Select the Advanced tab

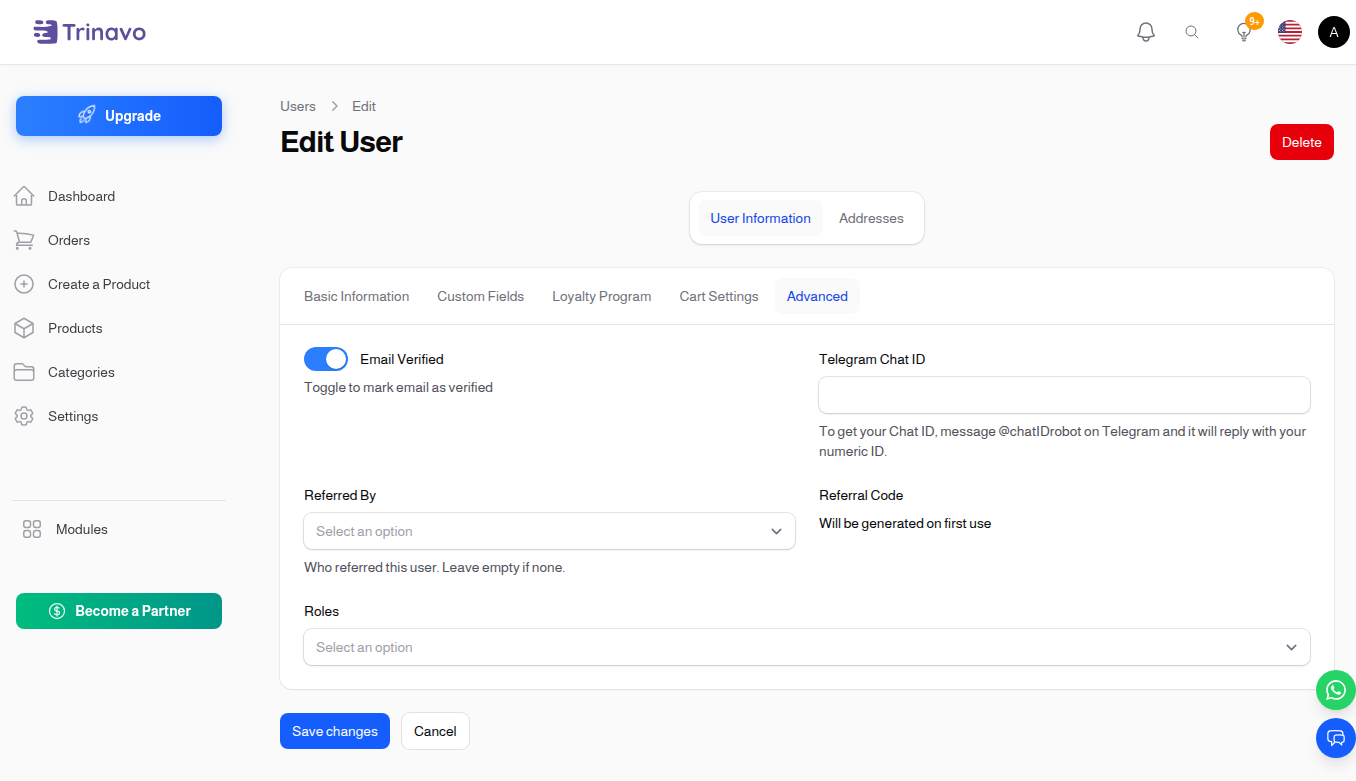pos(817,296)
